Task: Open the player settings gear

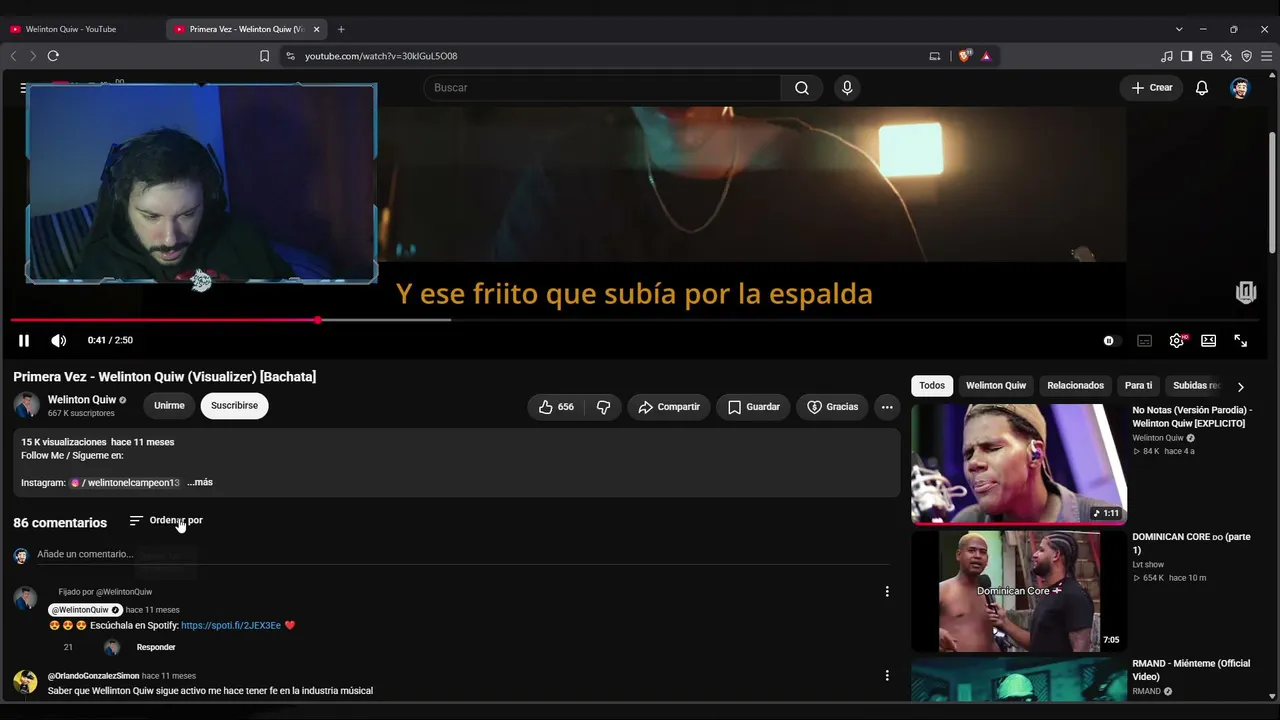Action: [x=1177, y=341]
